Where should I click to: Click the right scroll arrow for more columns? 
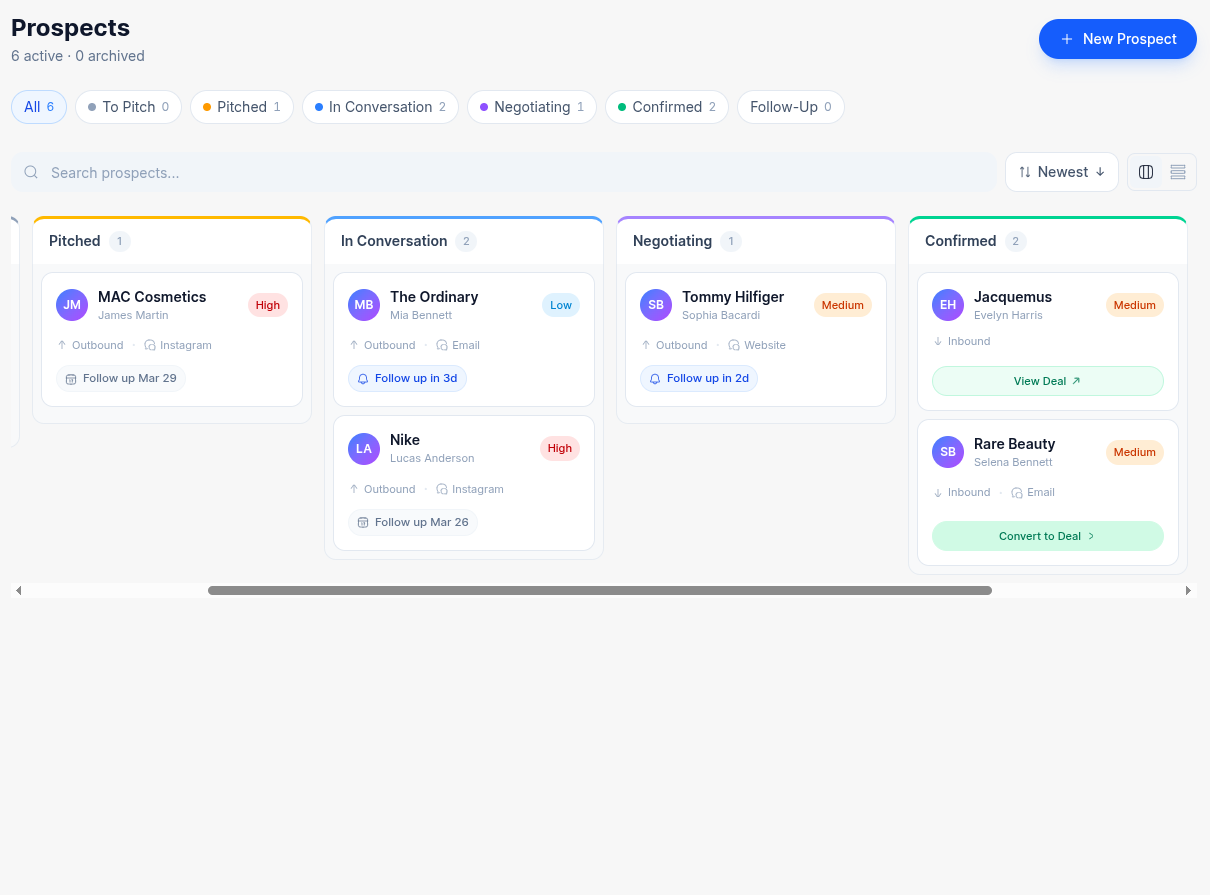coord(1190,590)
